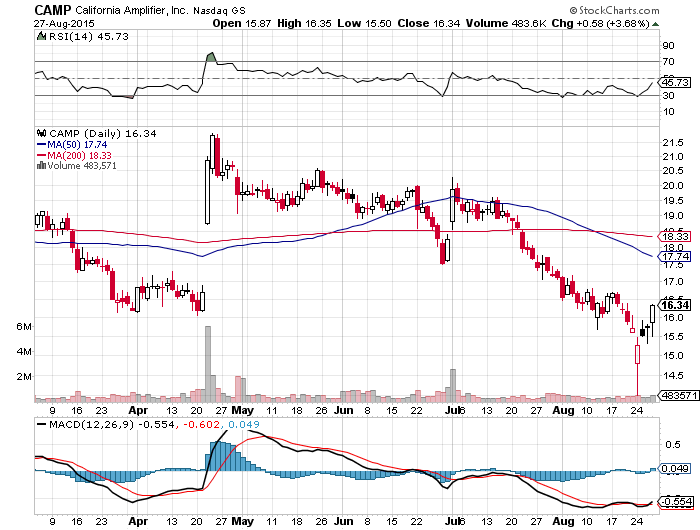Click the tall 6M volume spike bar in April
Image resolution: width=700 pixels, height=530 pixels.
(208, 364)
